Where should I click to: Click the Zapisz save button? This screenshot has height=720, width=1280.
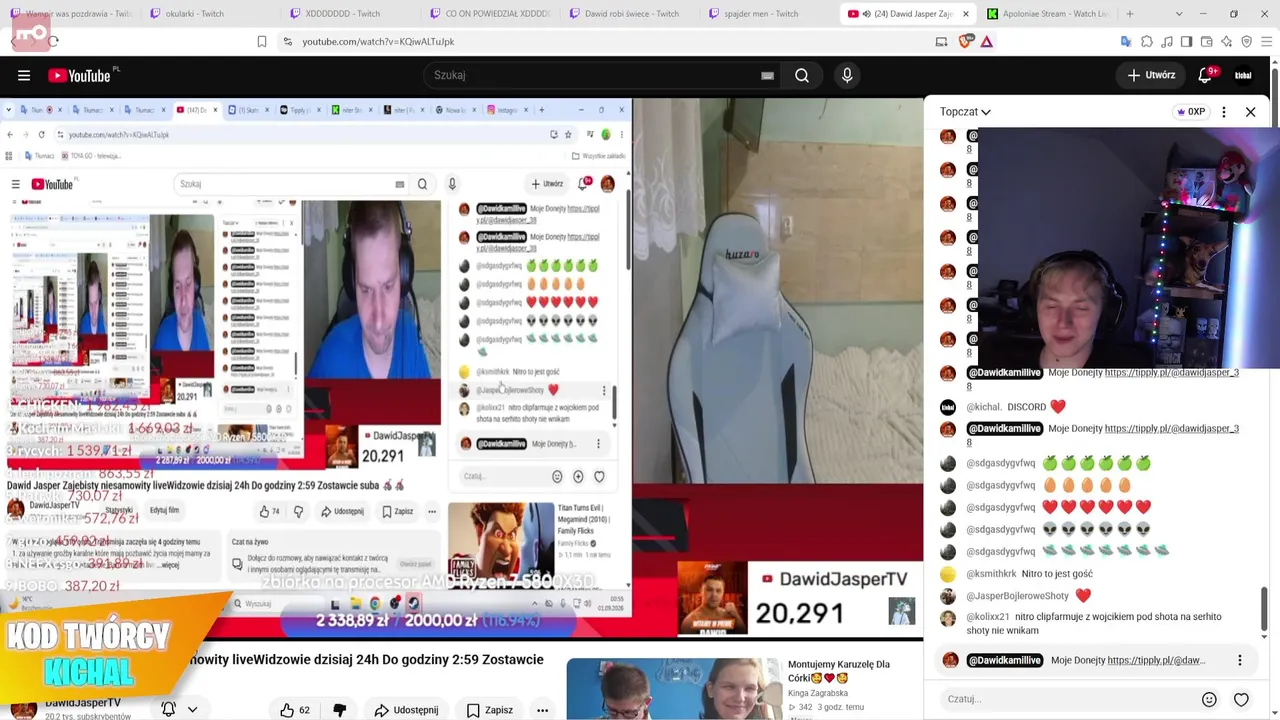(489, 710)
